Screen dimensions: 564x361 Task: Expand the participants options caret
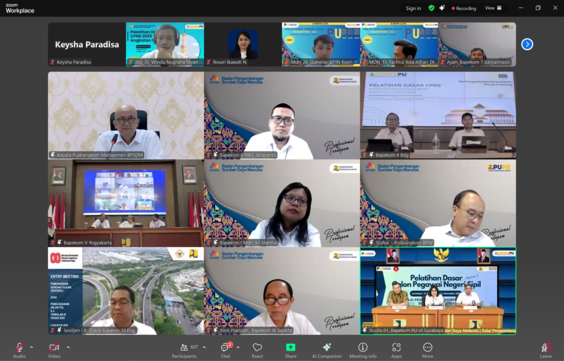click(204, 347)
